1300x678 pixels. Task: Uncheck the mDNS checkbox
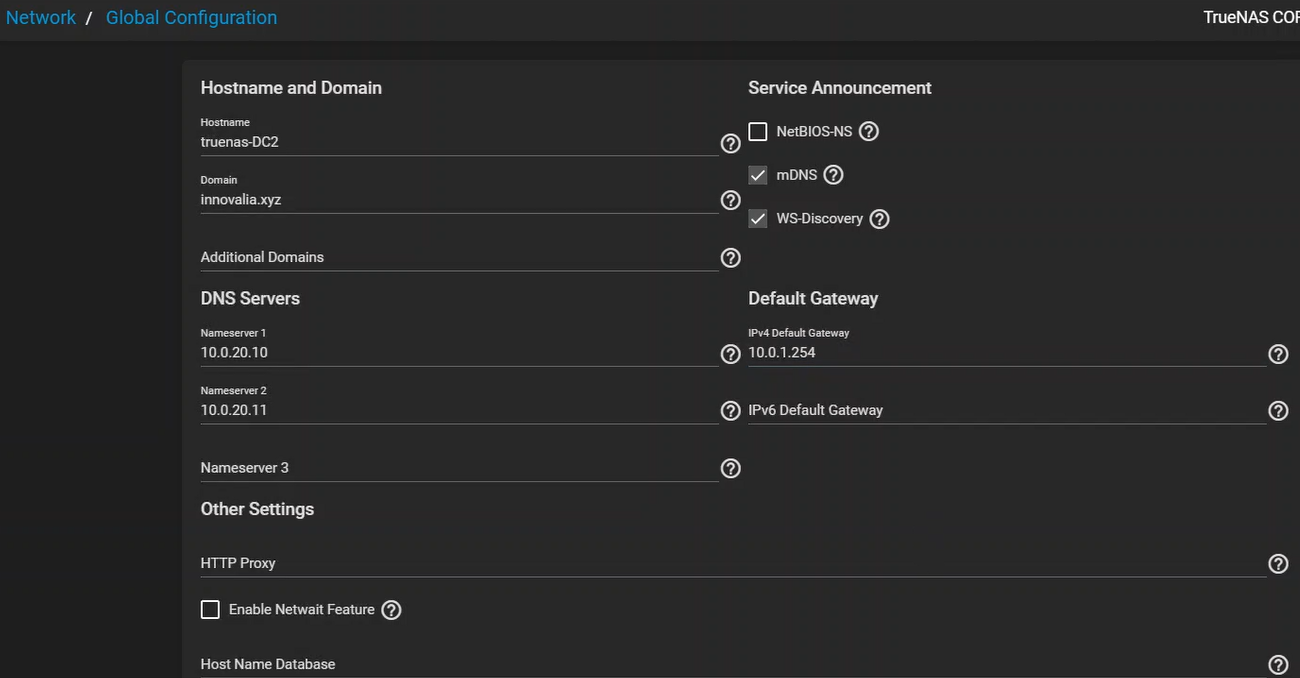[x=758, y=175]
